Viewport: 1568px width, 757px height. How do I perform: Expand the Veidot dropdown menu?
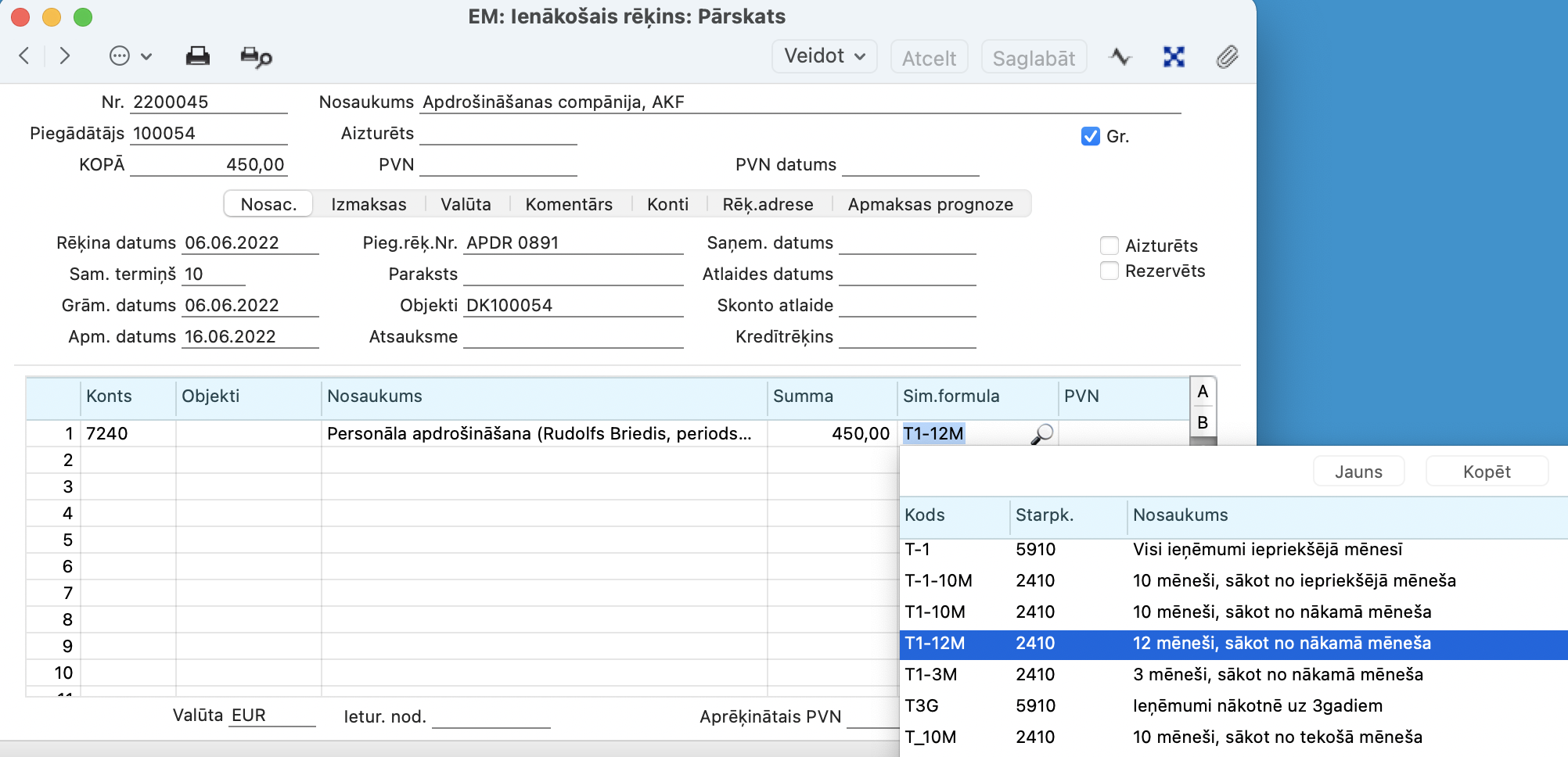[x=824, y=56]
